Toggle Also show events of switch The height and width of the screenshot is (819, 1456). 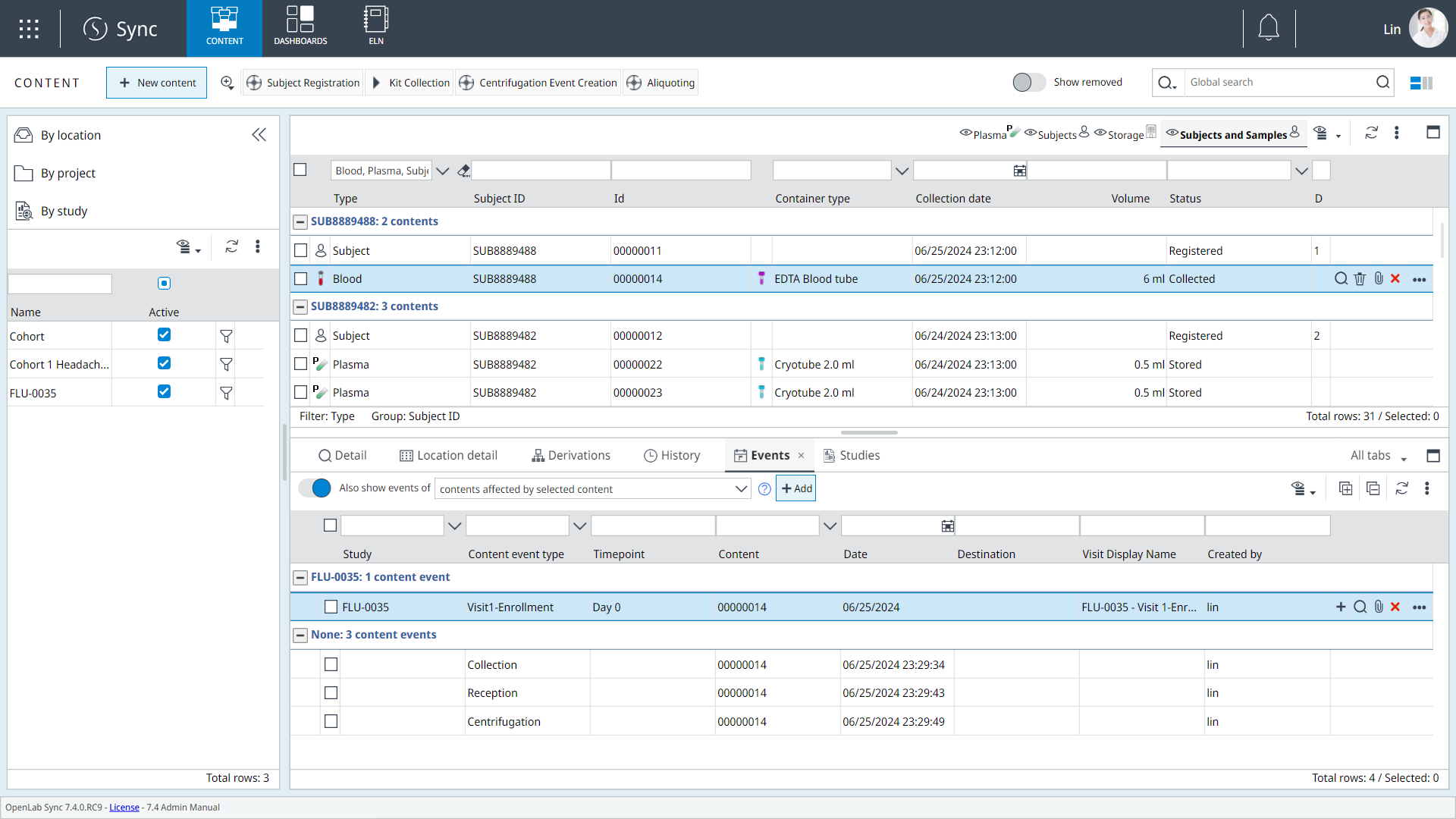(x=315, y=488)
